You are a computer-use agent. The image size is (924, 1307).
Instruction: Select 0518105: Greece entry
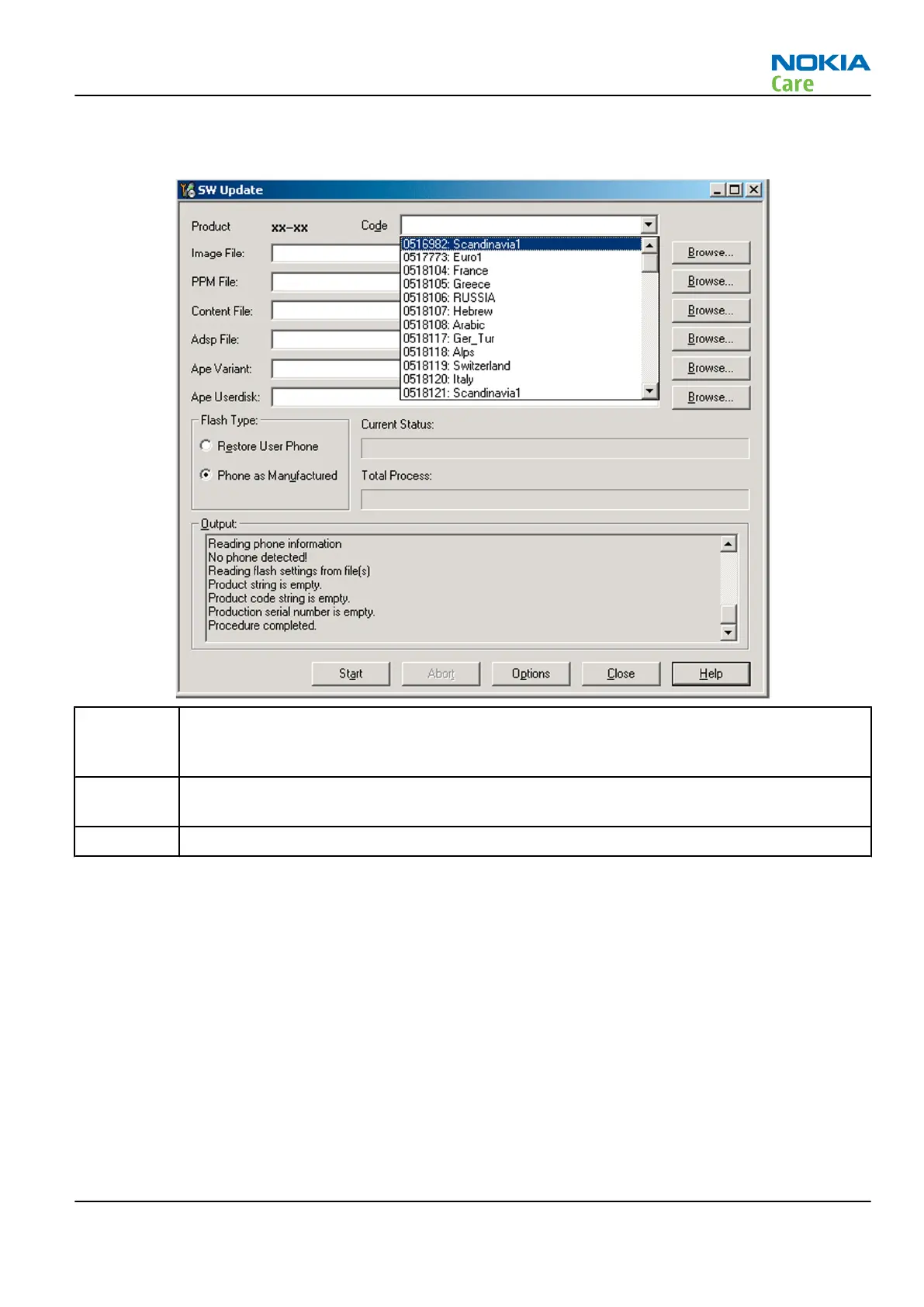(x=521, y=284)
